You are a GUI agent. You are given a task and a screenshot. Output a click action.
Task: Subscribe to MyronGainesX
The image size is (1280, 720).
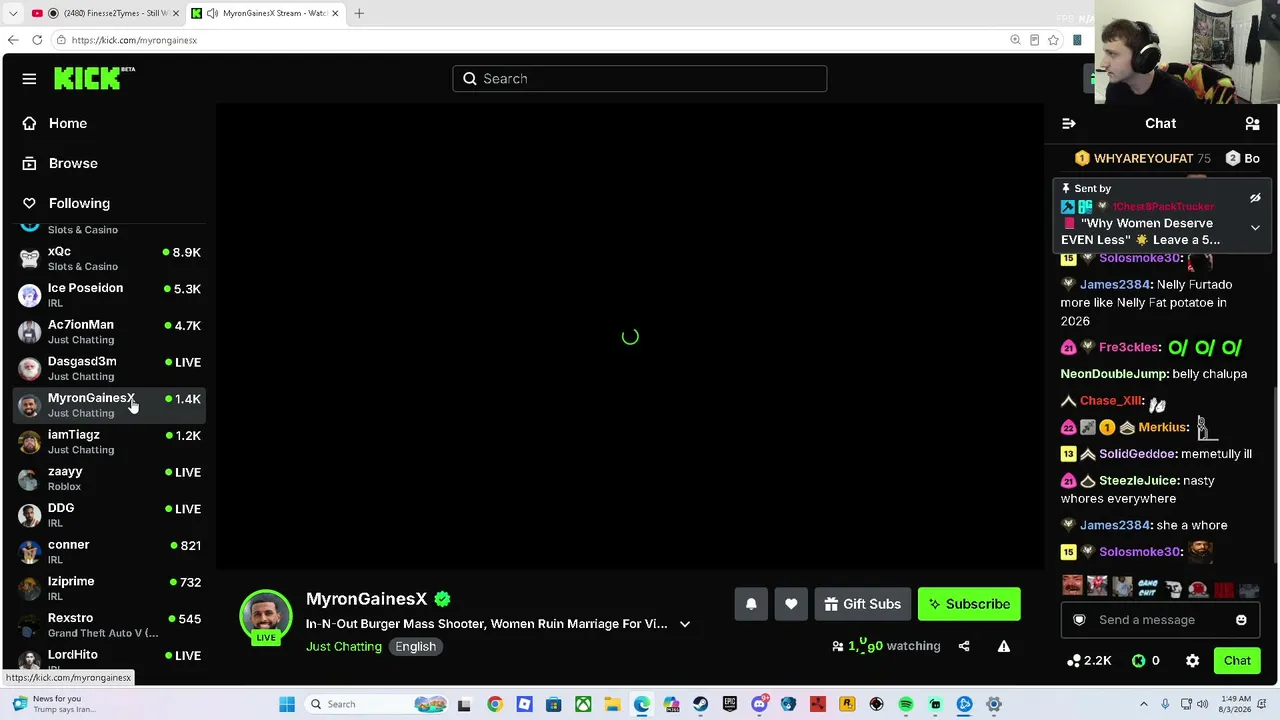pyautogui.click(x=969, y=604)
